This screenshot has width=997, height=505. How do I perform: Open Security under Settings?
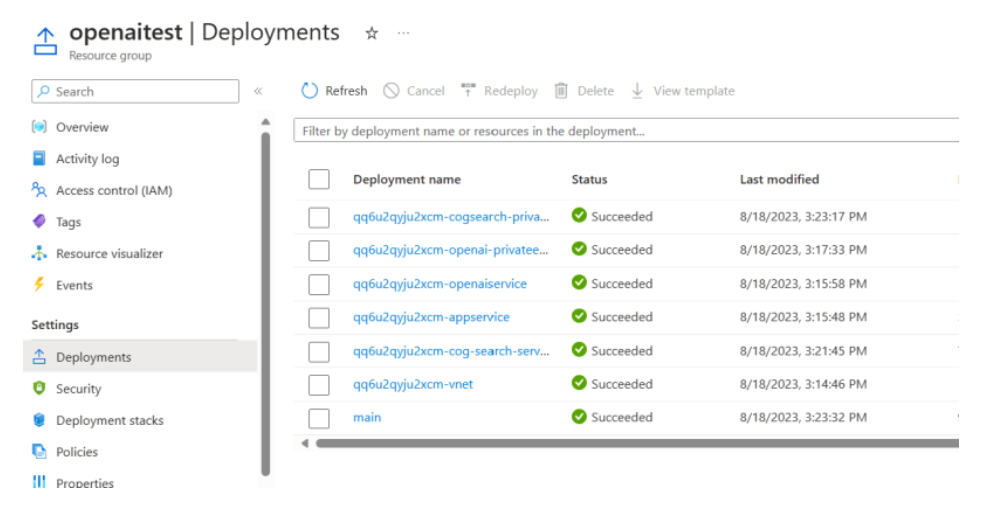click(78, 389)
